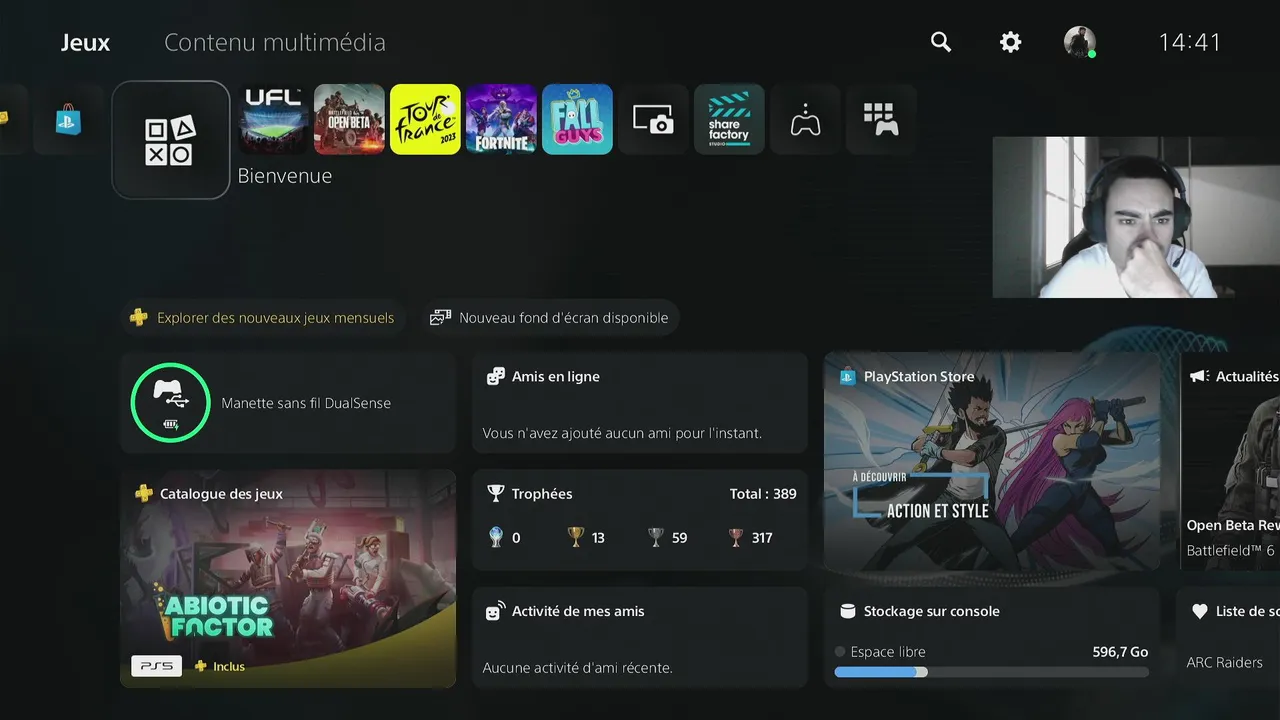Open Nouveau fond d'écran disponible
Viewport: 1280px width, 720px height.
(x=549, y=318)
